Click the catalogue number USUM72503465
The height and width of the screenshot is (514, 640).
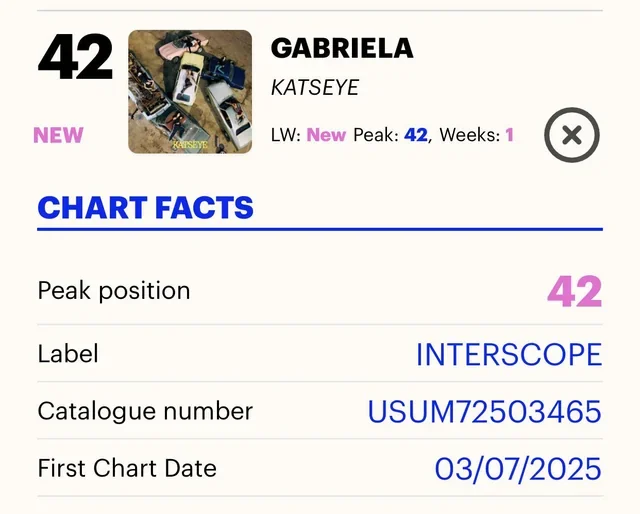[x=484, y=411]
